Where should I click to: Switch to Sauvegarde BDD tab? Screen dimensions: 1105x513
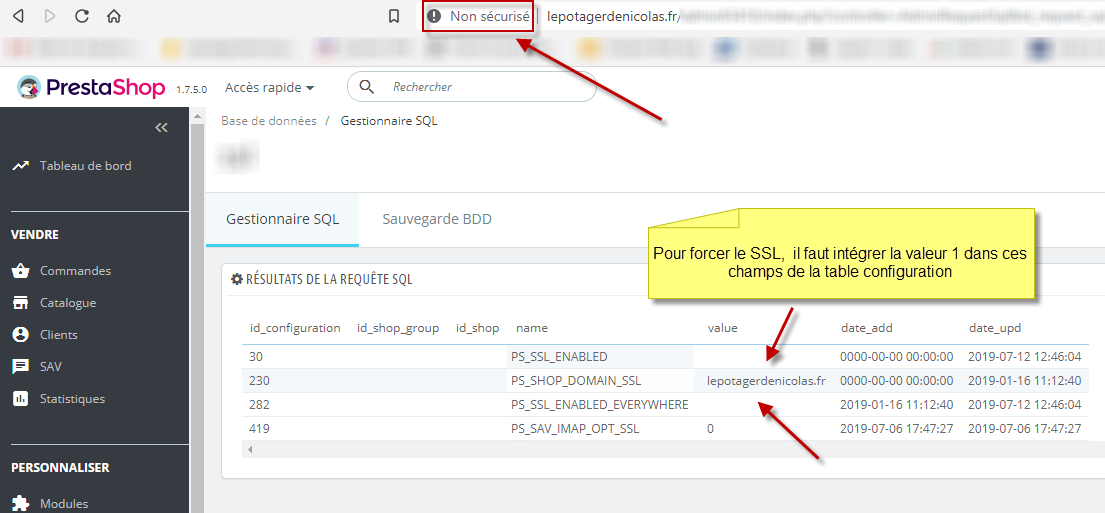click(x=437, y=219)
